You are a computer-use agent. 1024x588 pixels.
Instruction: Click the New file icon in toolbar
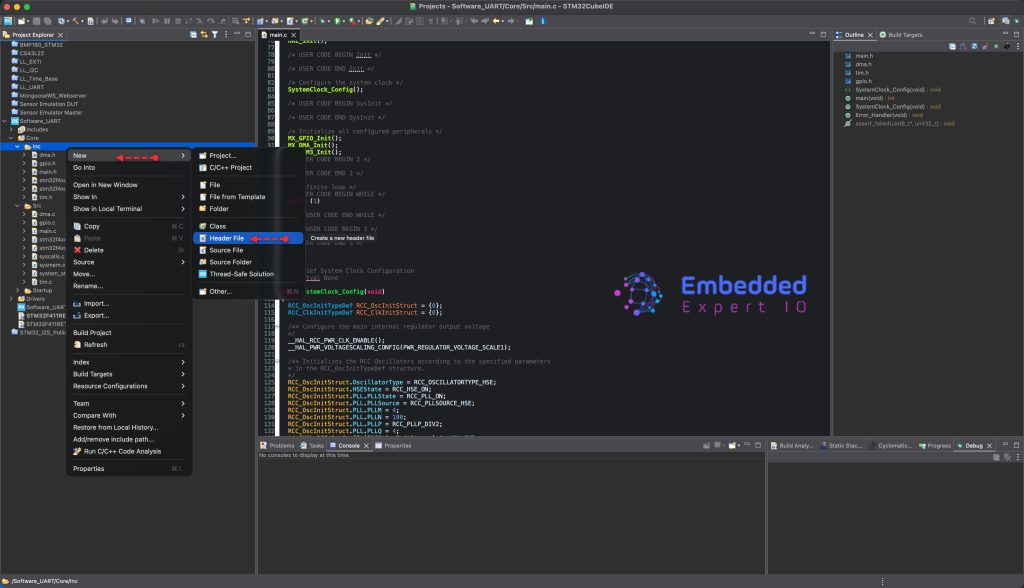pos(22,21)
